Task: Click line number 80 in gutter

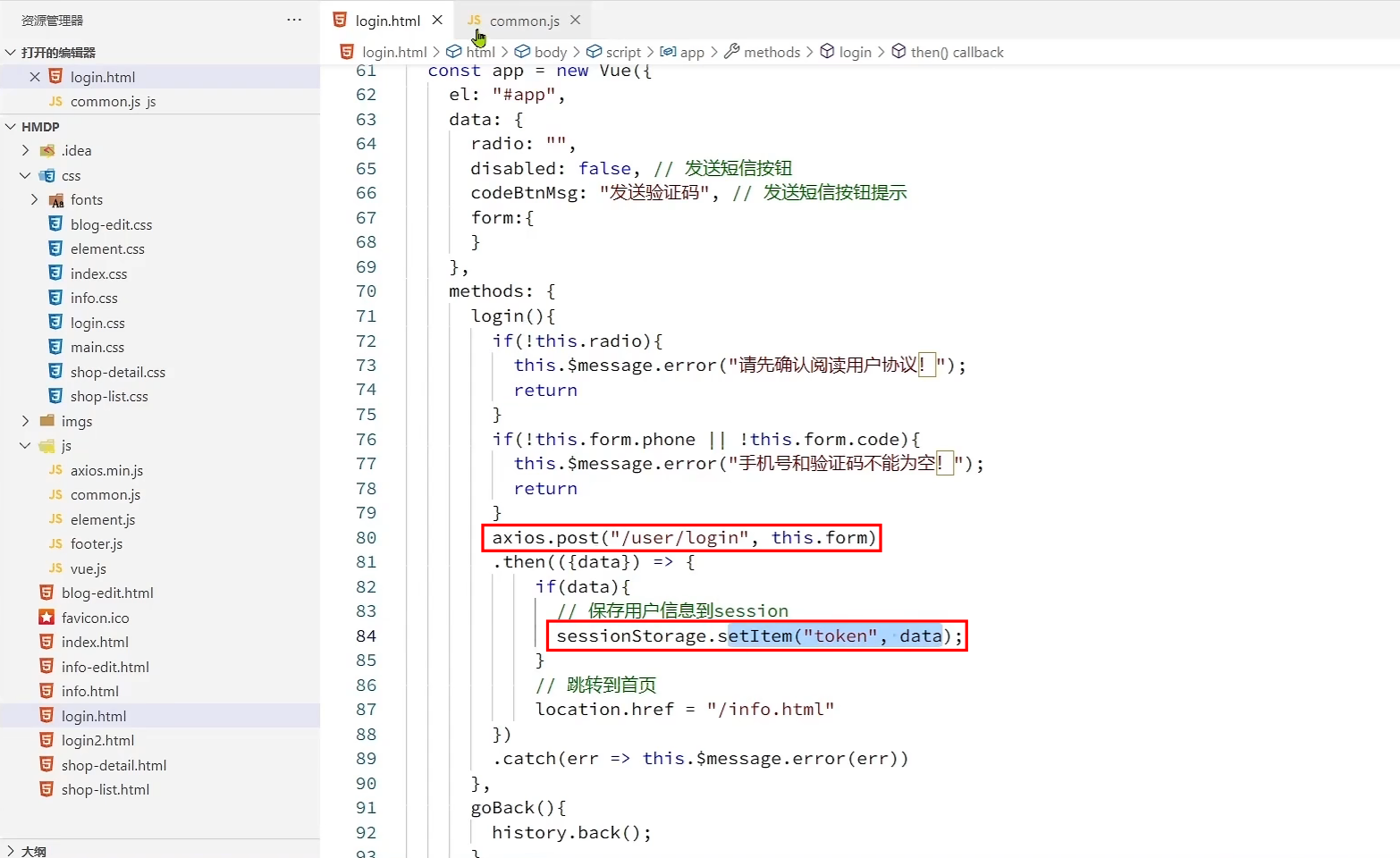Action: click(366, 537)
